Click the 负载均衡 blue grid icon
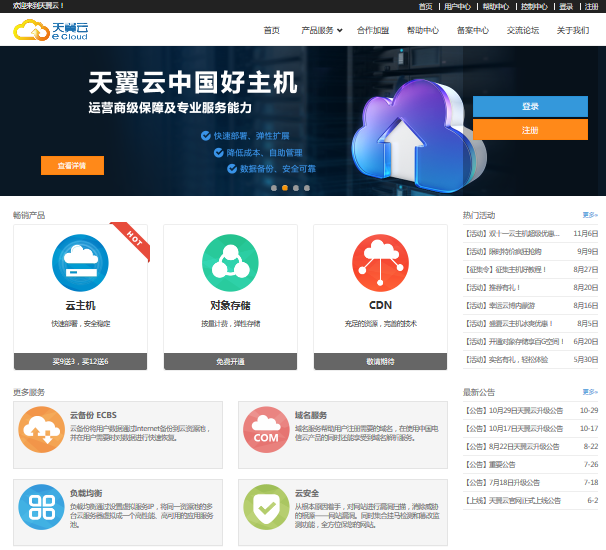Image resolution: width=606 pixels, height=550 pixels. pos(41,507)
